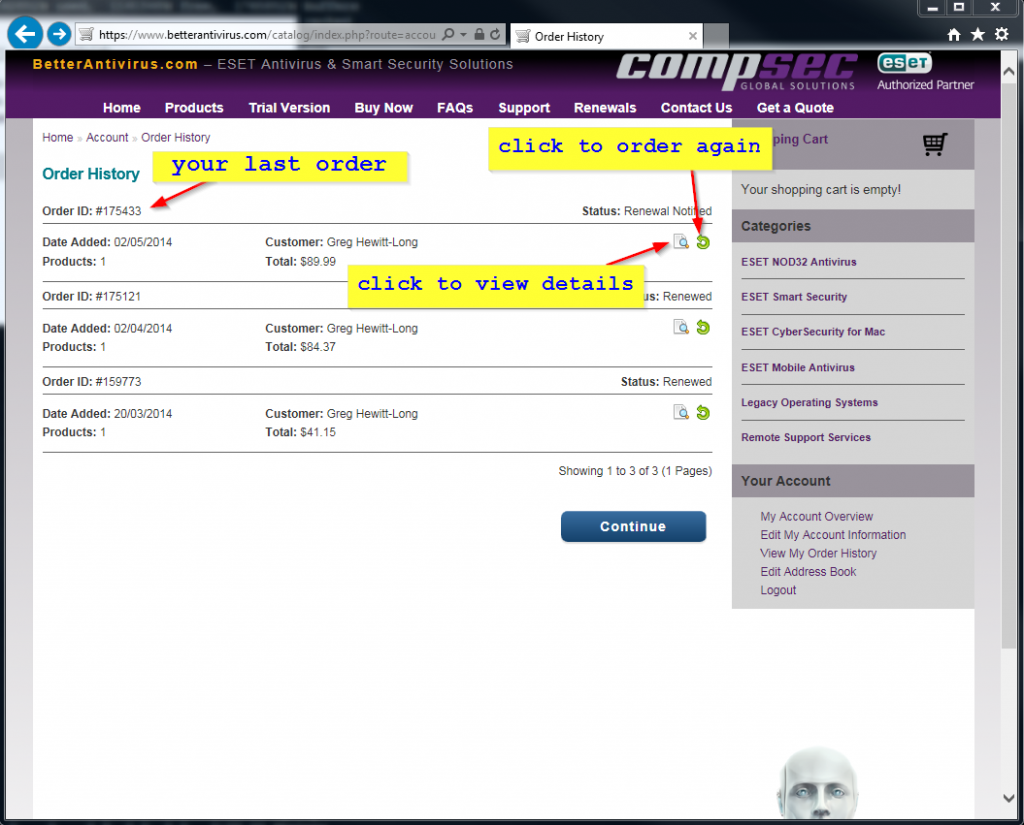
Task: Go forward using the browser forward arrow
Action: [59, 34]
